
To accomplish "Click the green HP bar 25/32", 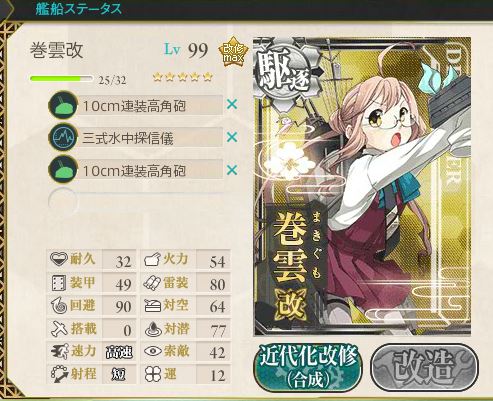I will pos(61,79).
